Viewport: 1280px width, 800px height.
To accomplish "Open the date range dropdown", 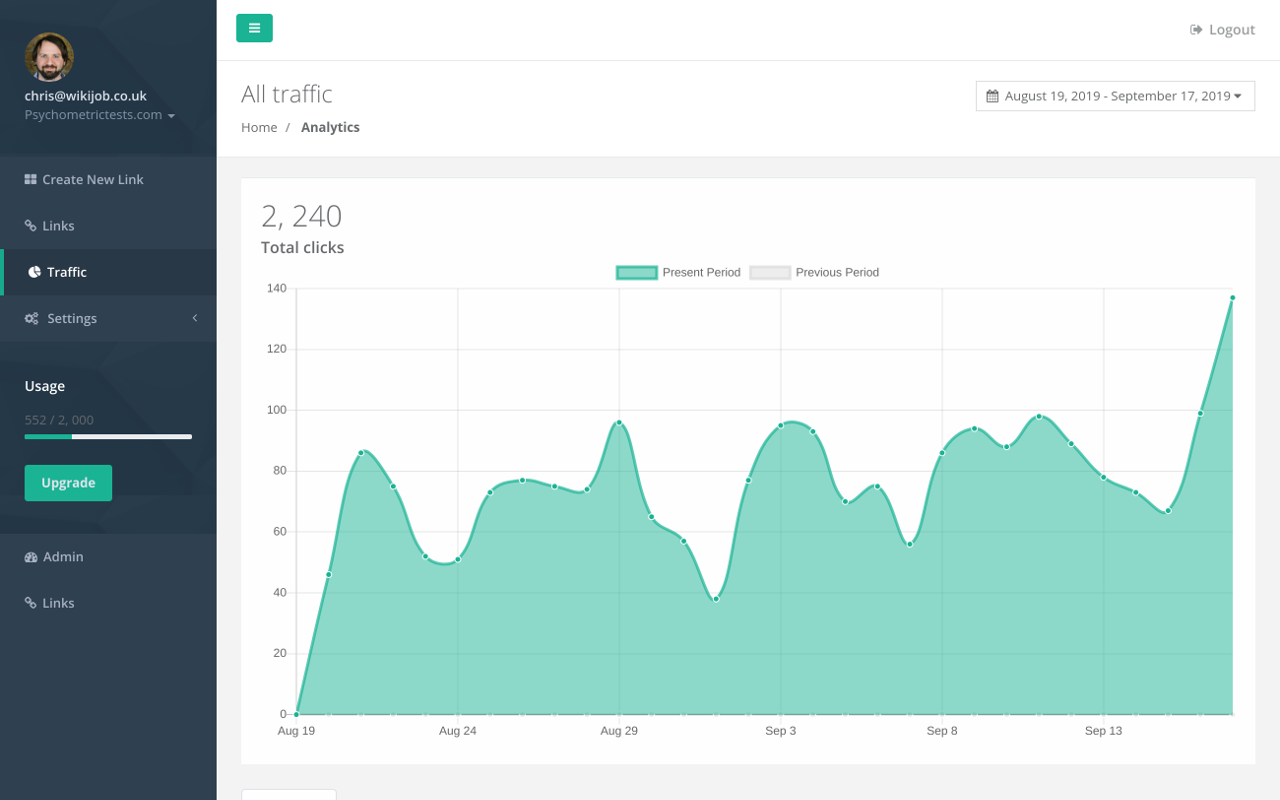I will pyautogui.click(x=1115, y=96).
